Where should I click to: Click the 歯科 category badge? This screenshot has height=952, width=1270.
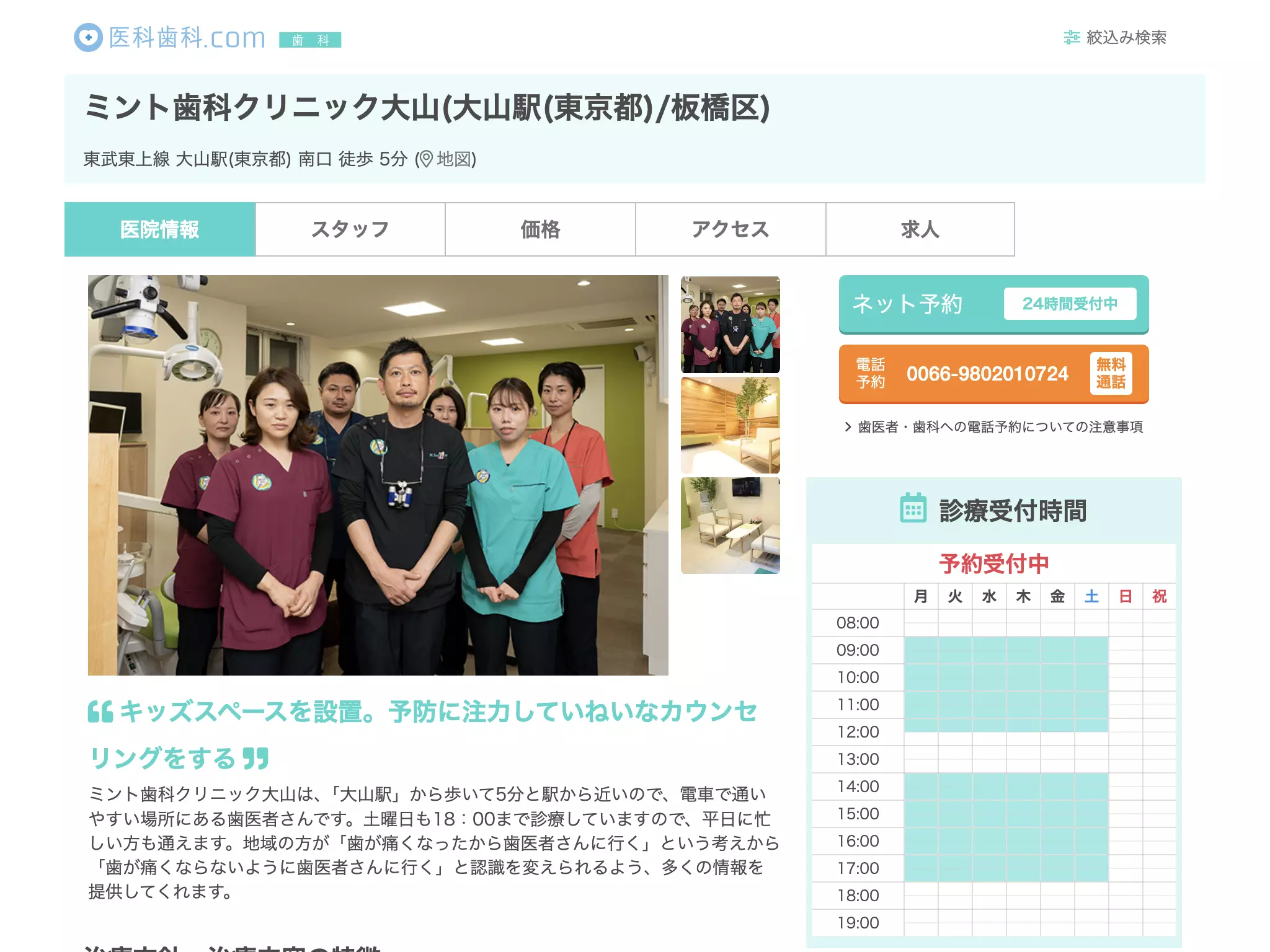(310, 40)
